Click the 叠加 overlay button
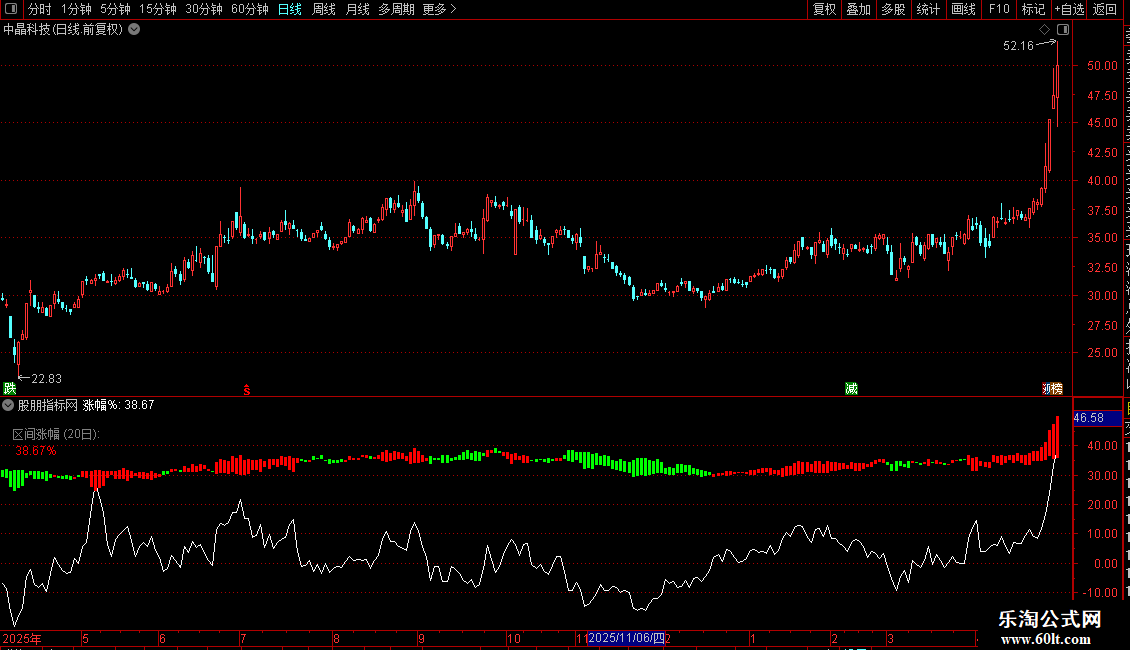This screenshot has height=650, width=1130. click(x=858, y=9)
